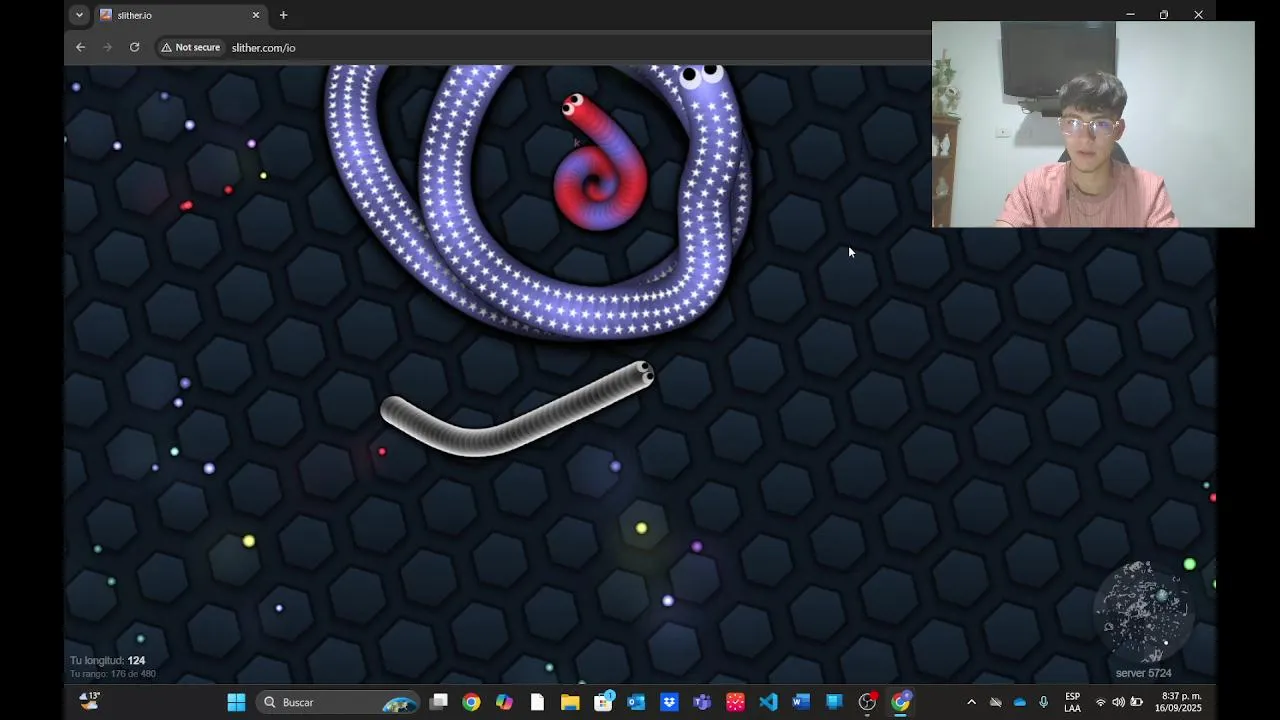Reload the slither.io page
The height and width of the screenshot is (720, 1280).
click(x=134, y=47)
